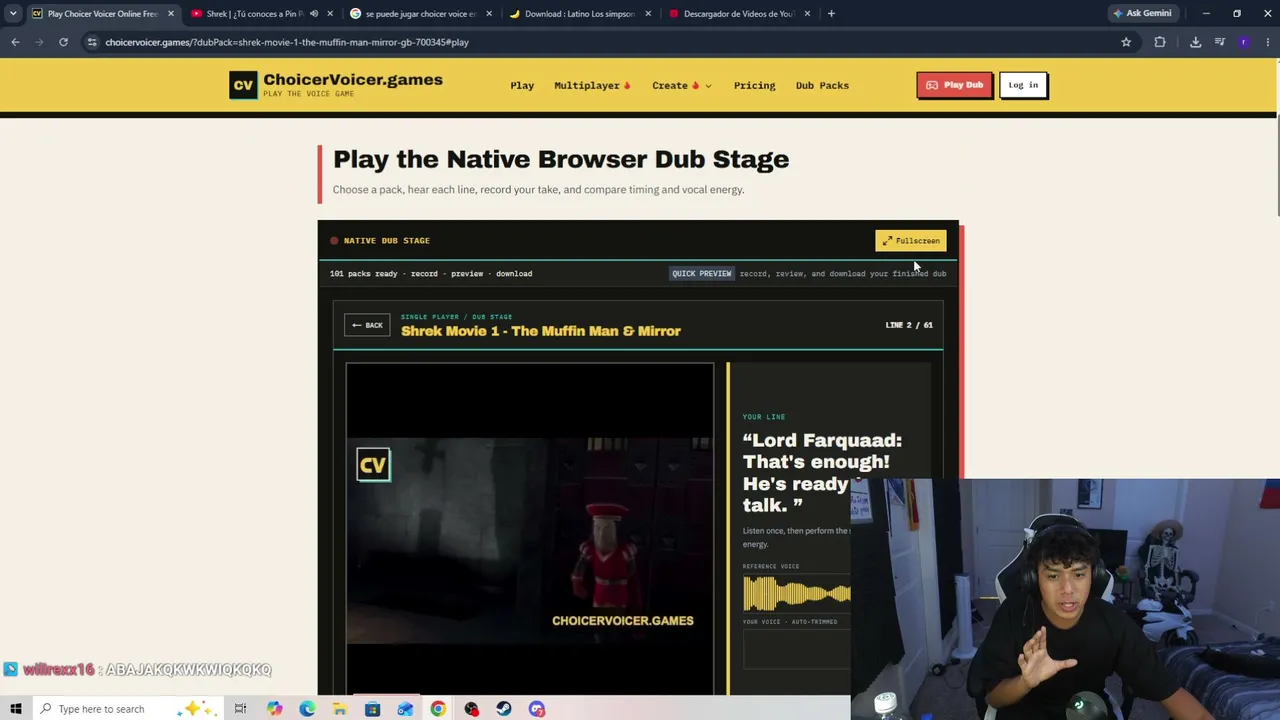1280x720 pixels.
Task: Go to the Pricing page
Action: click(754, 85)
